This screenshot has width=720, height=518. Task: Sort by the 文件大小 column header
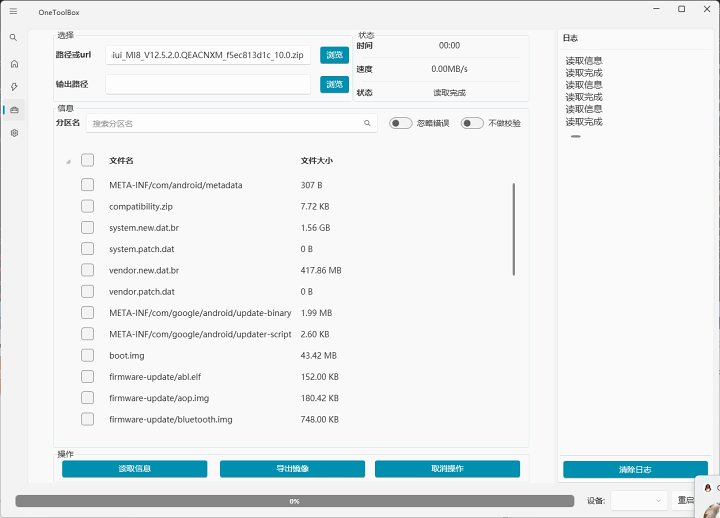pyautogui.click(x=317, y=160)
